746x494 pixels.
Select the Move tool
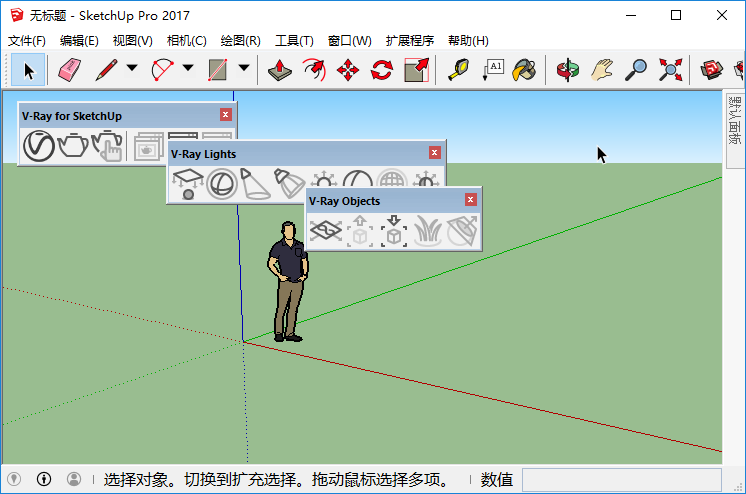coord(348,70)
